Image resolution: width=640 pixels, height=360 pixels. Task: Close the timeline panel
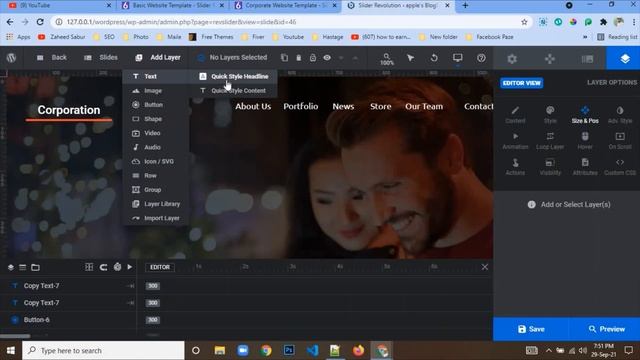484,267
